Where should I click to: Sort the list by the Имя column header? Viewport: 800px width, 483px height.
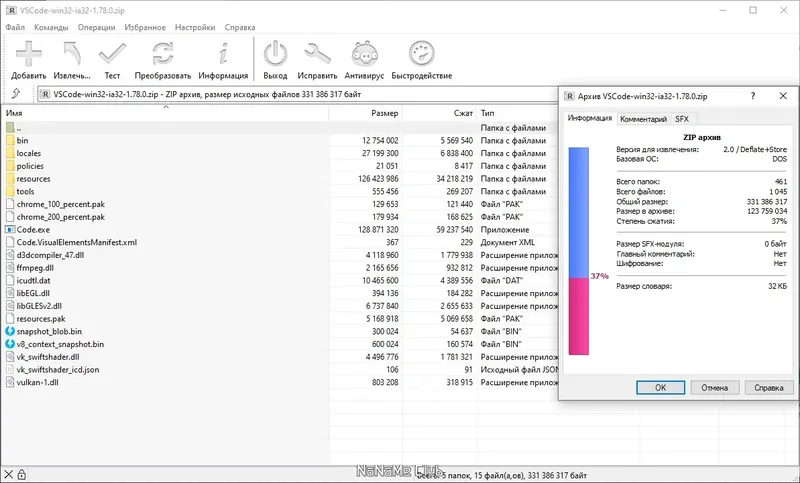point(165,113)
